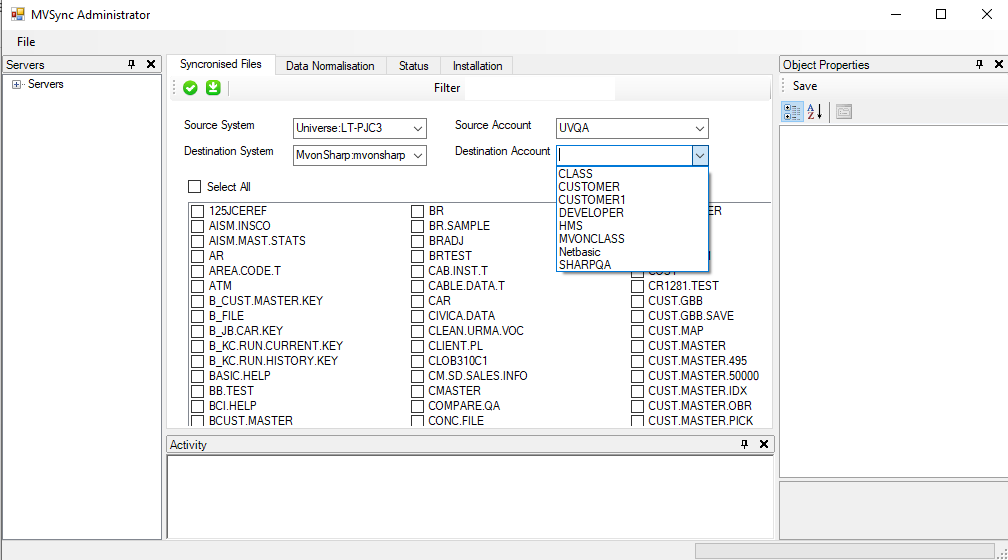Click into the Filter text field
This screenshot has width=1008, height=560.
point(539,88)
